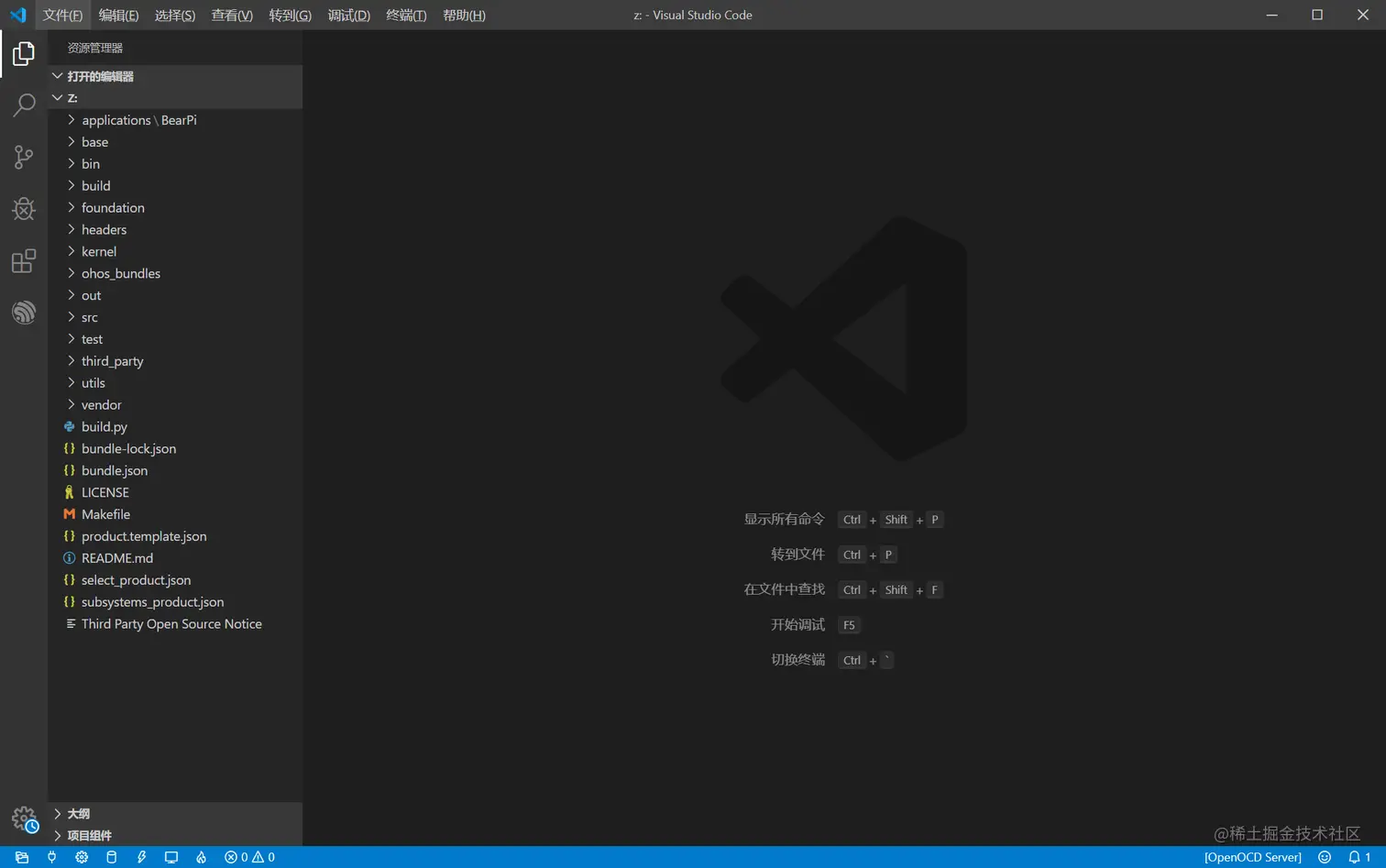Screen dimensions: 1386x868
Task: Open the 查看(V) menu
Action: 232,15
